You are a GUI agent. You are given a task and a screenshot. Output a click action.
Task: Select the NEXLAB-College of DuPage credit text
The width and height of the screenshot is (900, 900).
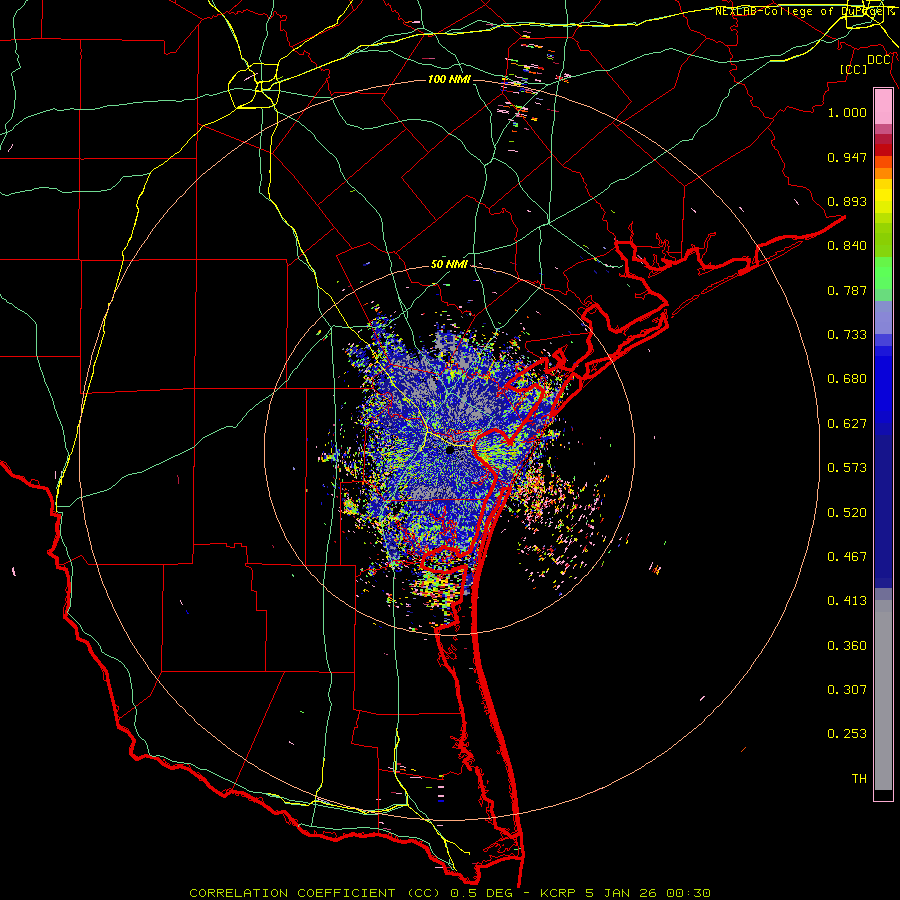[x=804, y=11]
